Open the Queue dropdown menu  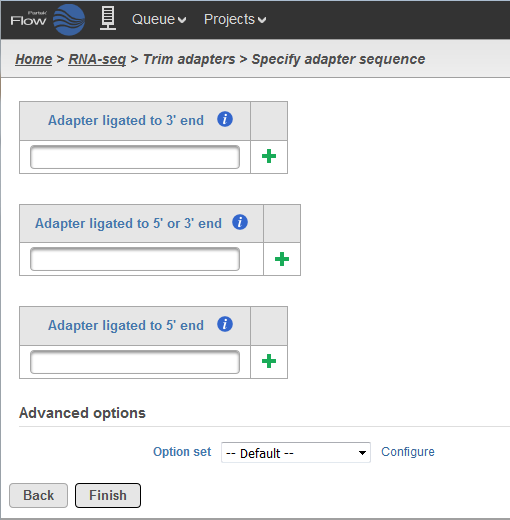[x=159, y=19]
